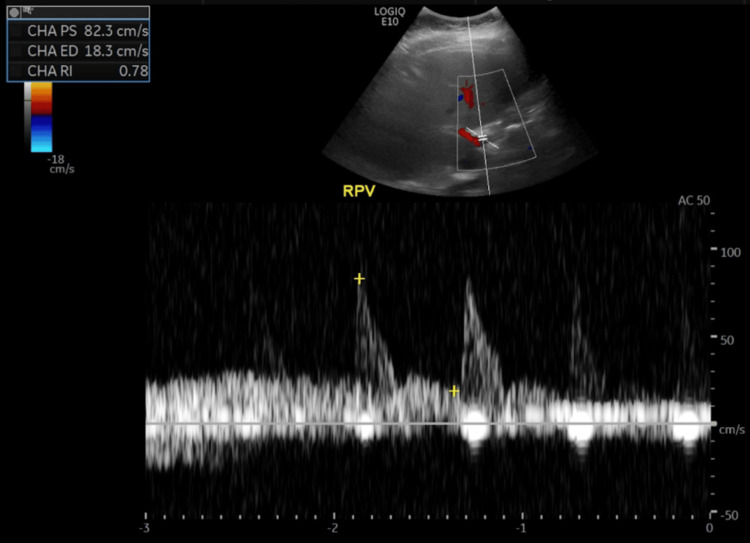Click the spectral Doppler baseline line
Image resolution: width=750 pixels, height=543 pixels.
coord(429,423)
